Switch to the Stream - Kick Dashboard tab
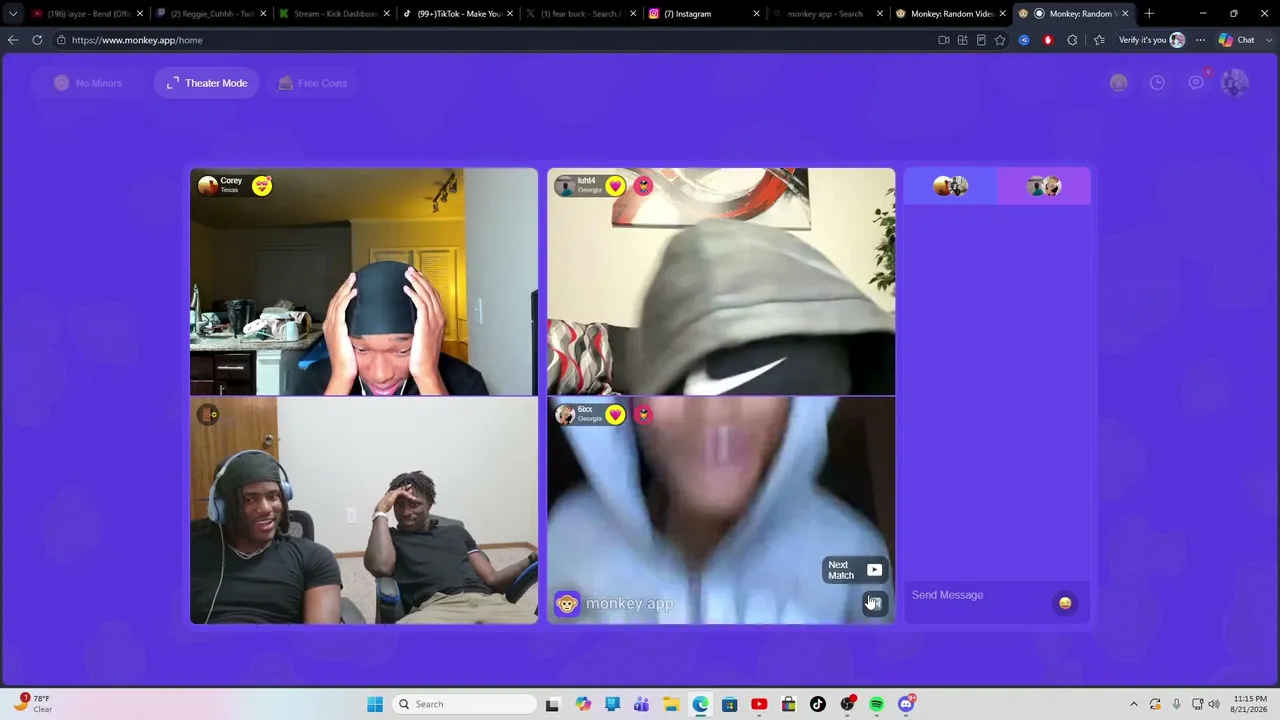Screen dimensions: 1280x720 click(x=336, y=14)
